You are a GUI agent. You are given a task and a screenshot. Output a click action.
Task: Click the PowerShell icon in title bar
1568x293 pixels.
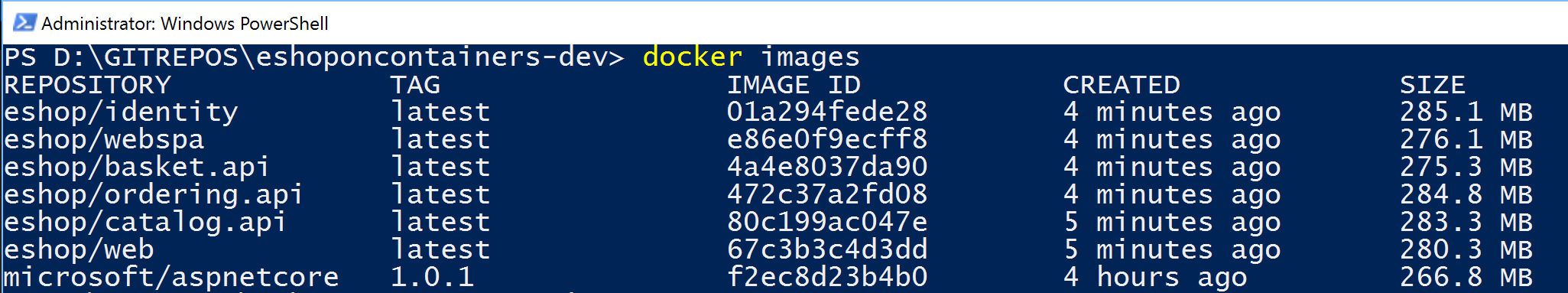click(x=24, y=22)
